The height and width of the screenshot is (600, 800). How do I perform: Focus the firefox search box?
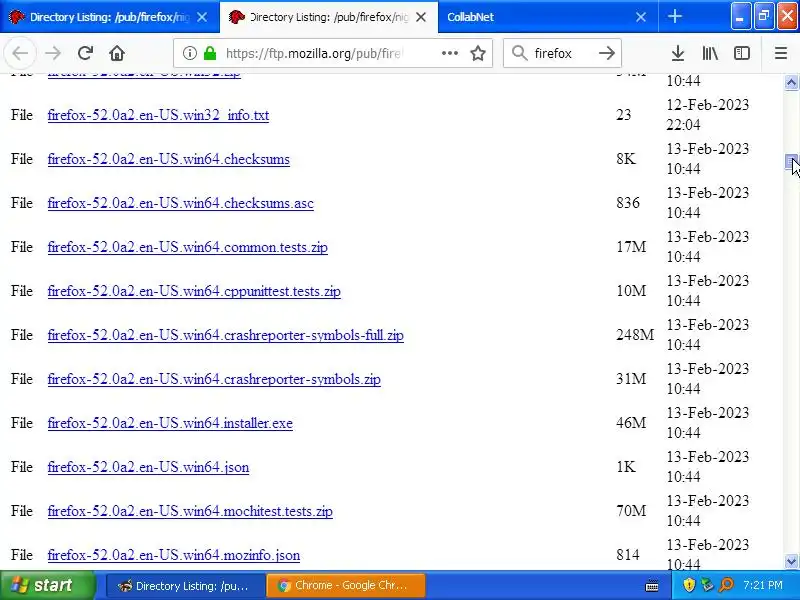tap(563, 53)
